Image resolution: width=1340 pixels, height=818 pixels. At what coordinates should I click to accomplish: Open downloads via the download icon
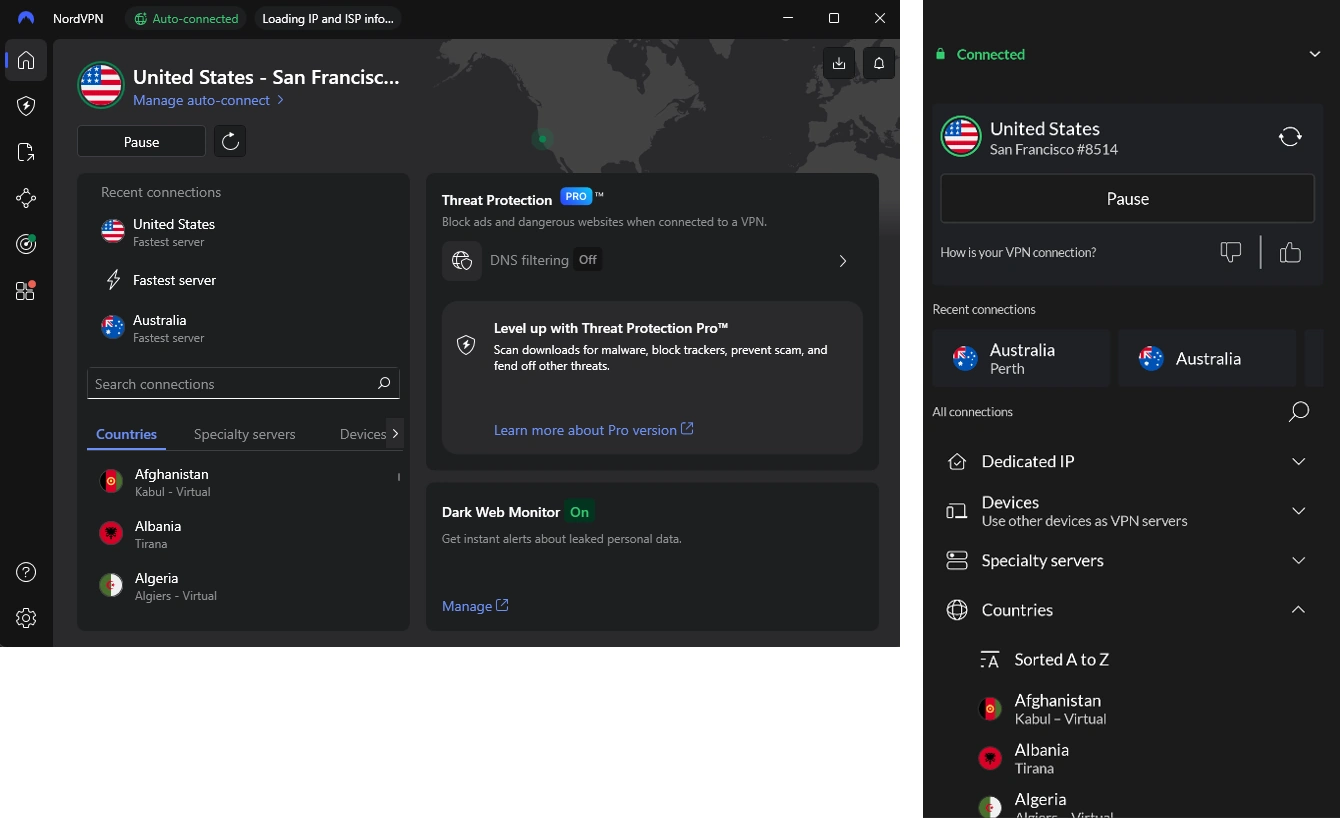(x=839, y=62)
